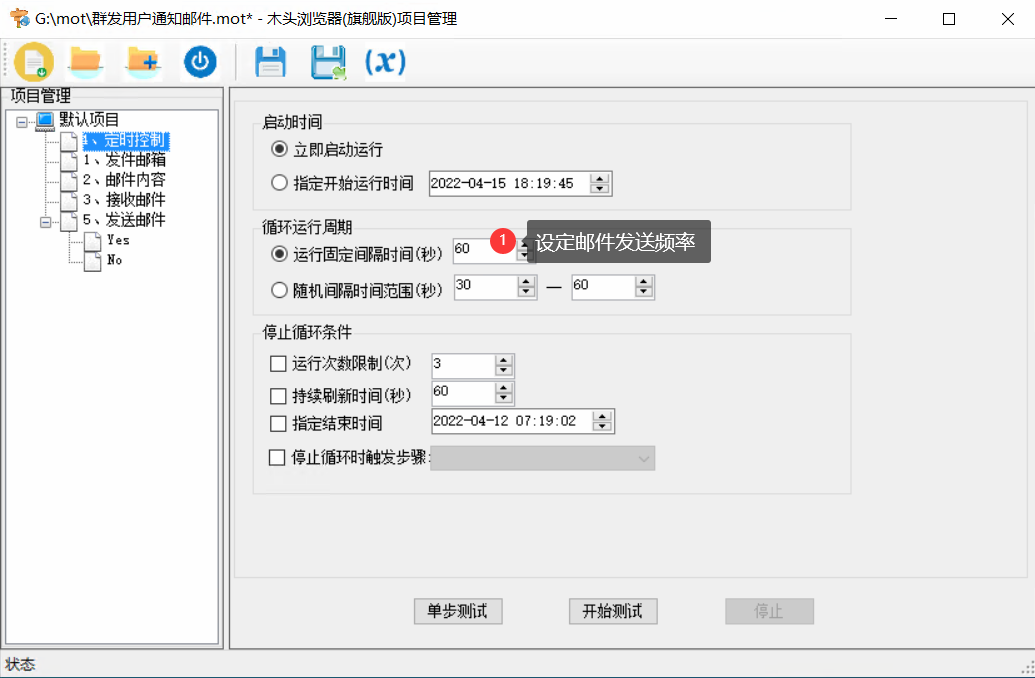
Task: Close the 项目管理 window
Action: point(1007,19)
